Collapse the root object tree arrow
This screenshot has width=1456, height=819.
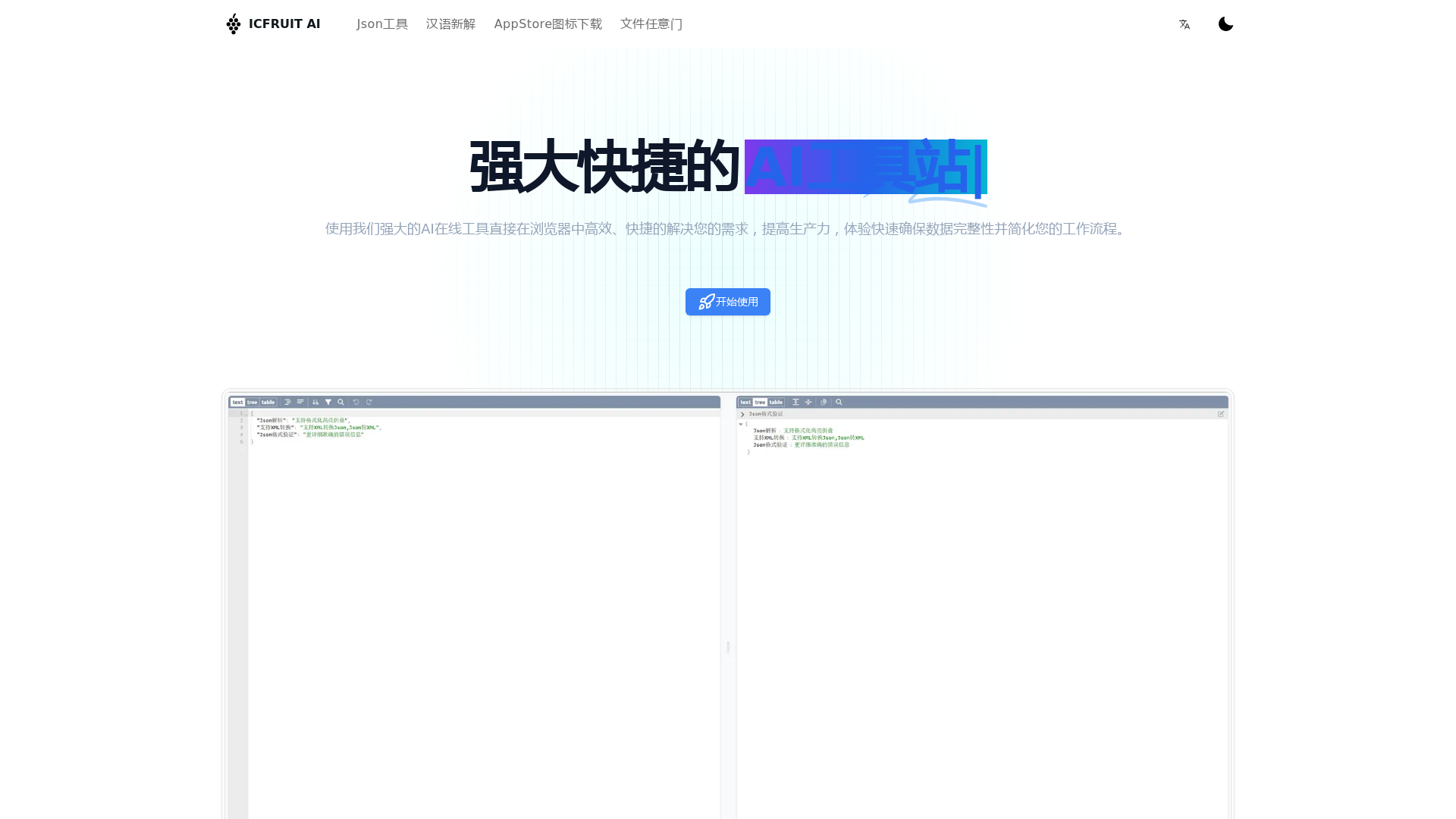(x=741, y=424)
